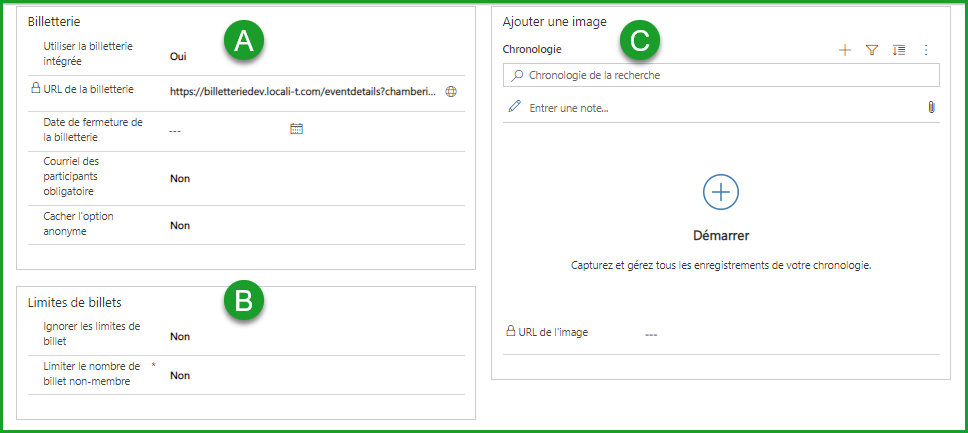The height and width of the screenshot is (433, 968).
Task: Toggle Utiliser la billetterie intégrée value Oui
Action: [x=179, y=58]
